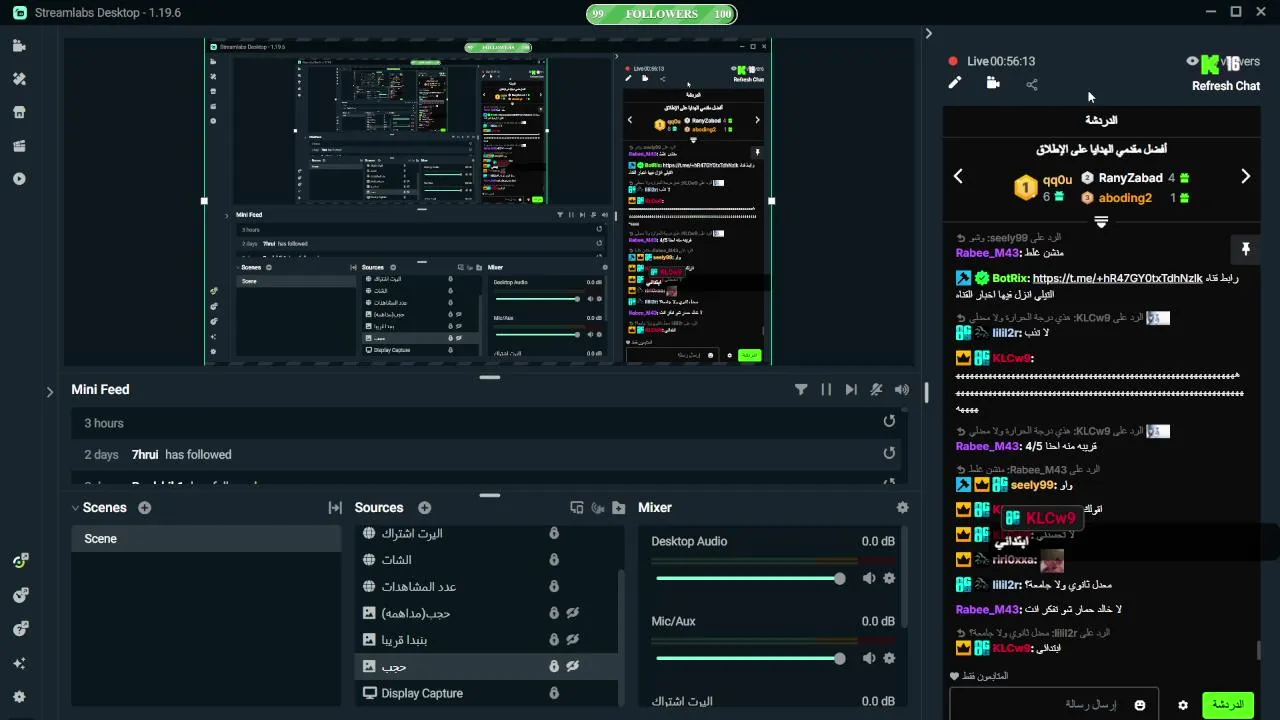Edit stream info with pencil icon
Viewport: 1280px width, 720px height.
point(954,83)
